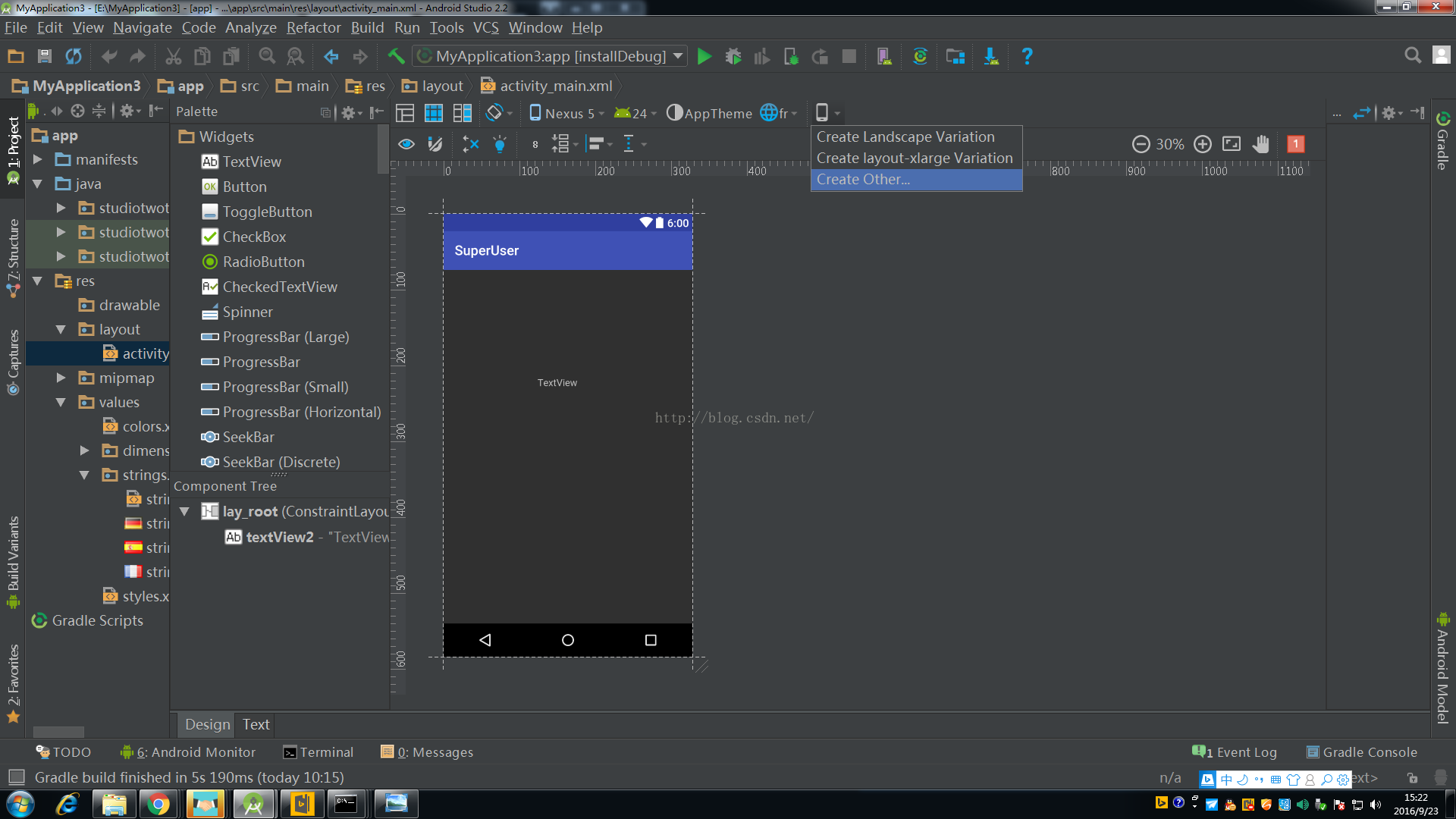Viewport: 1456px width, 819px height.
Task: Click the Debug app bug icon
Action: [733, 56]
